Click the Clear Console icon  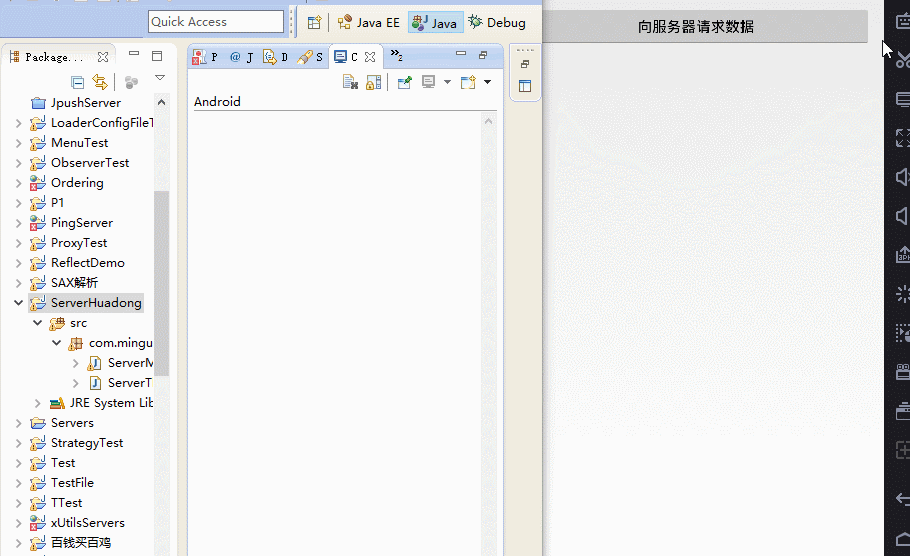tap(350, 82)
